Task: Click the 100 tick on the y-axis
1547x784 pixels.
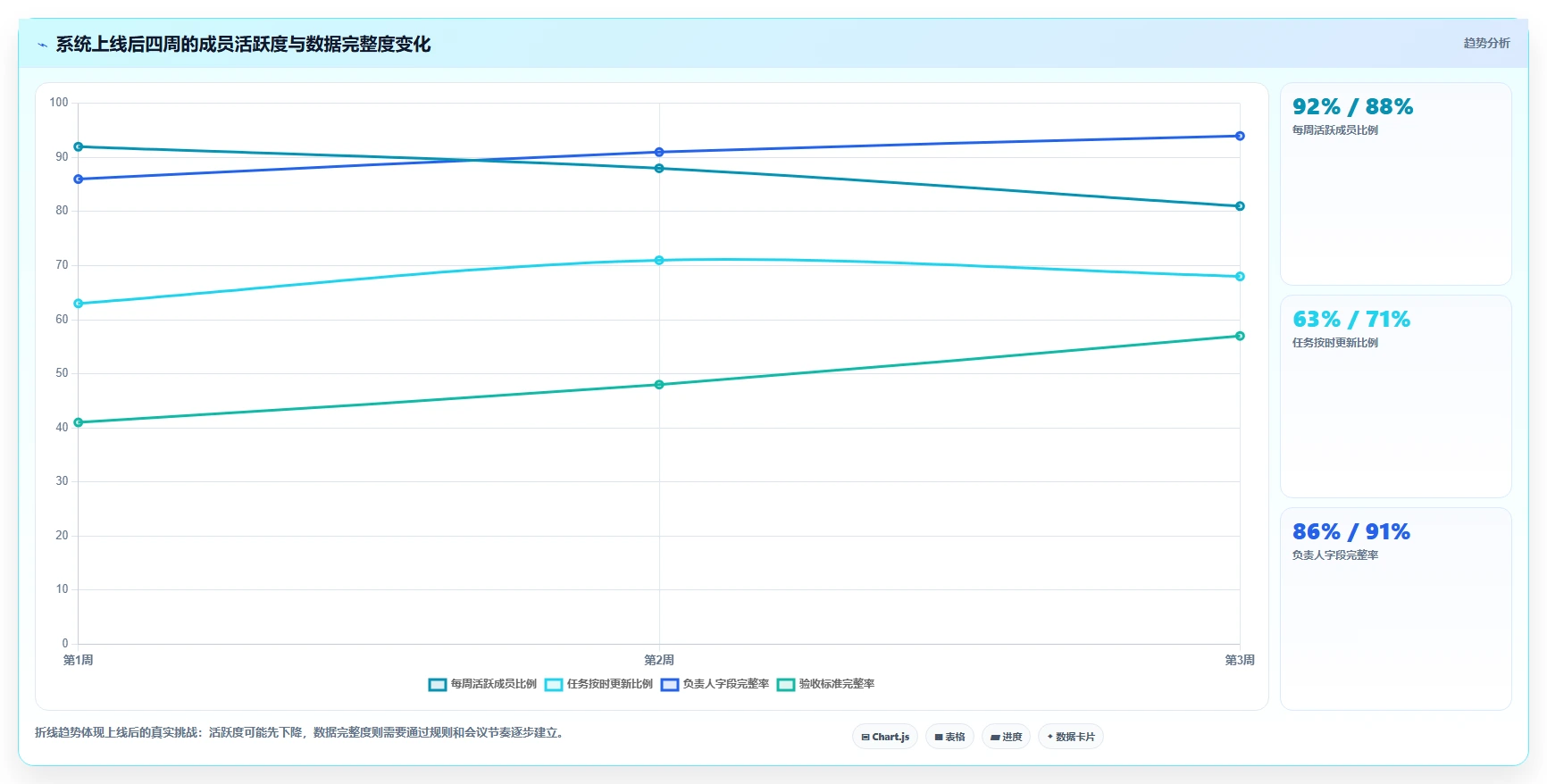Action: [59, 103]
